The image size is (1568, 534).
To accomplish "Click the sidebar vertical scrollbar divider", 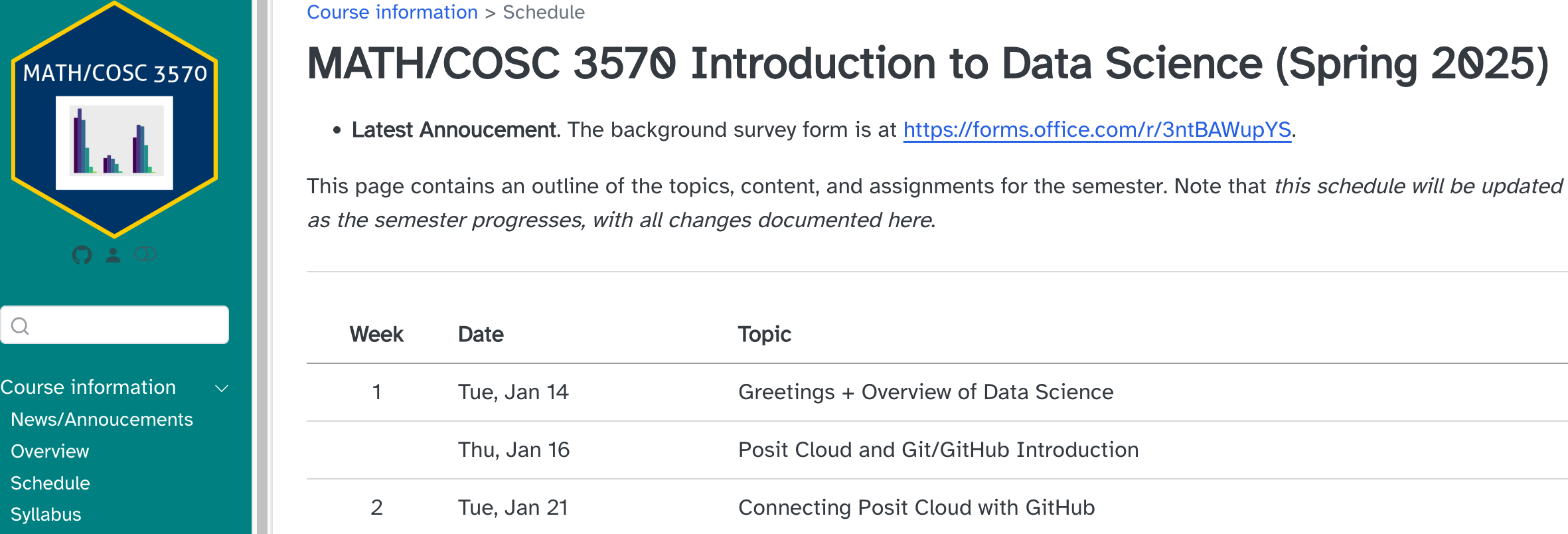I will (x=262, y=267).
